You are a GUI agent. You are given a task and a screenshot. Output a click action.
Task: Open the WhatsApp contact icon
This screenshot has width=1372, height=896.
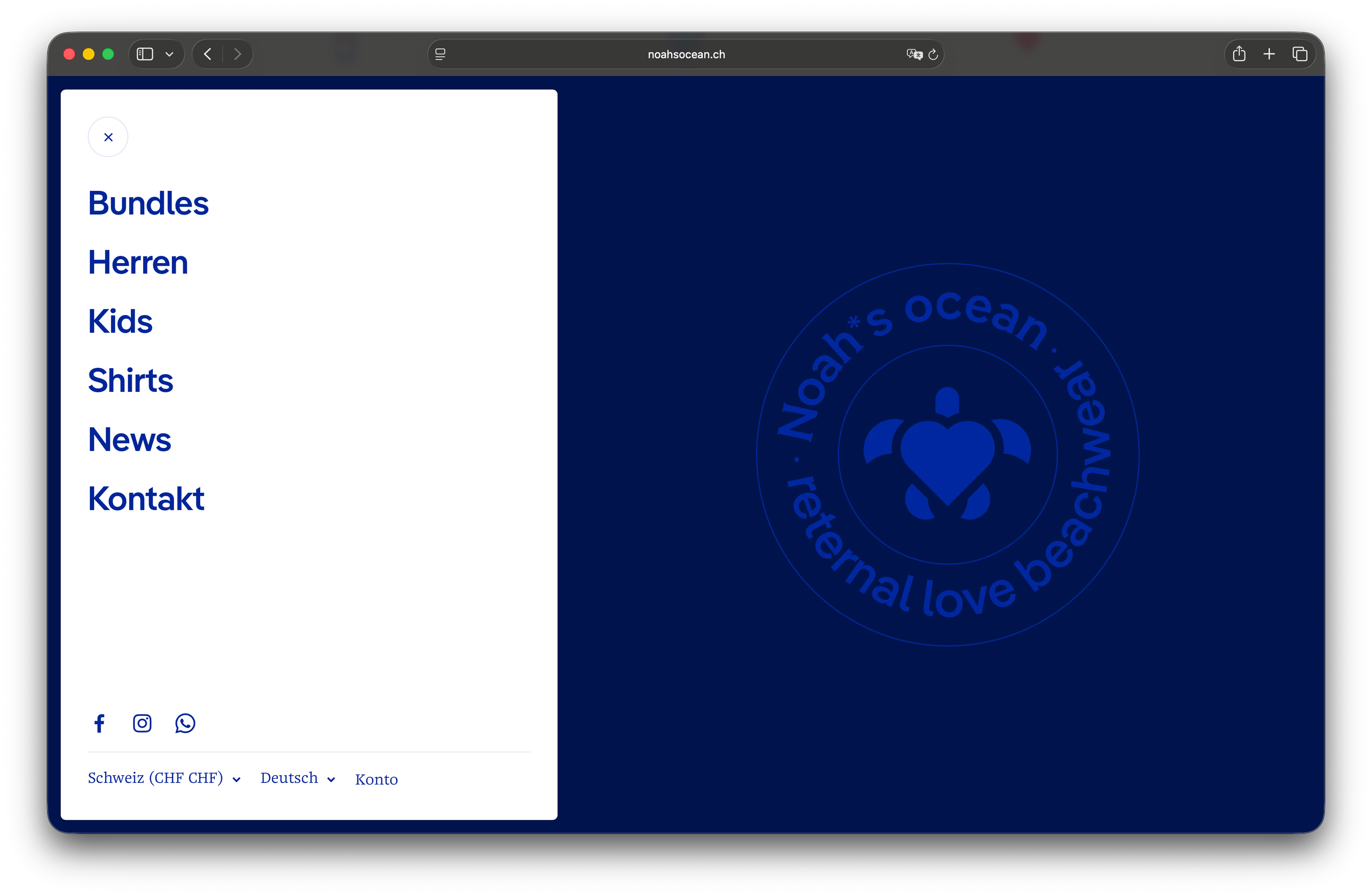(x=185, y=723)
